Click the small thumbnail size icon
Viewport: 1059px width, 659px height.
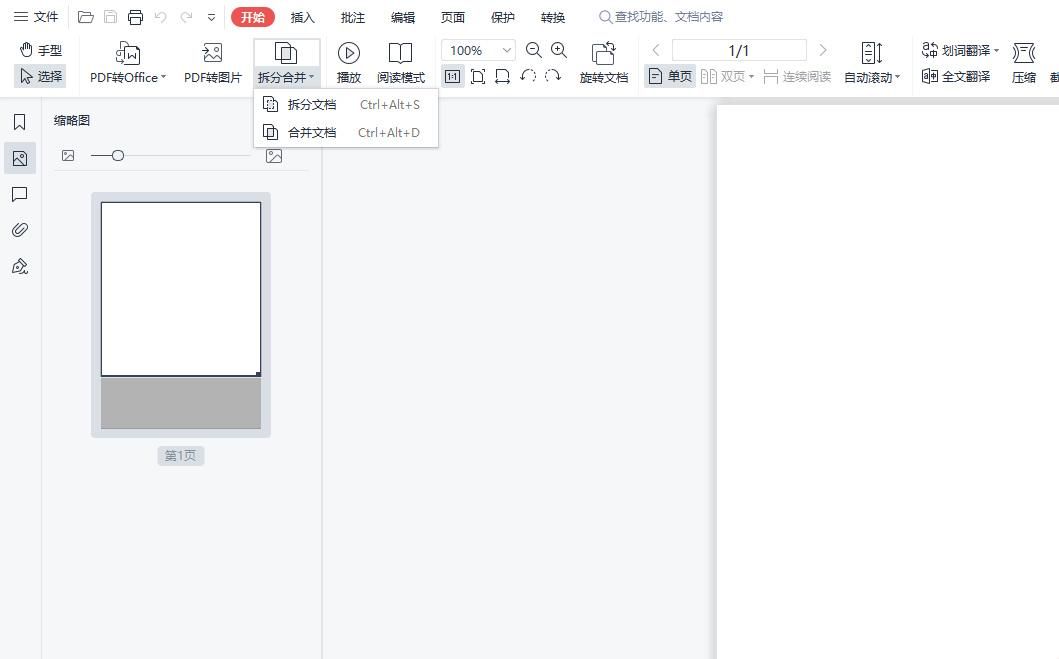coord(68,155)
